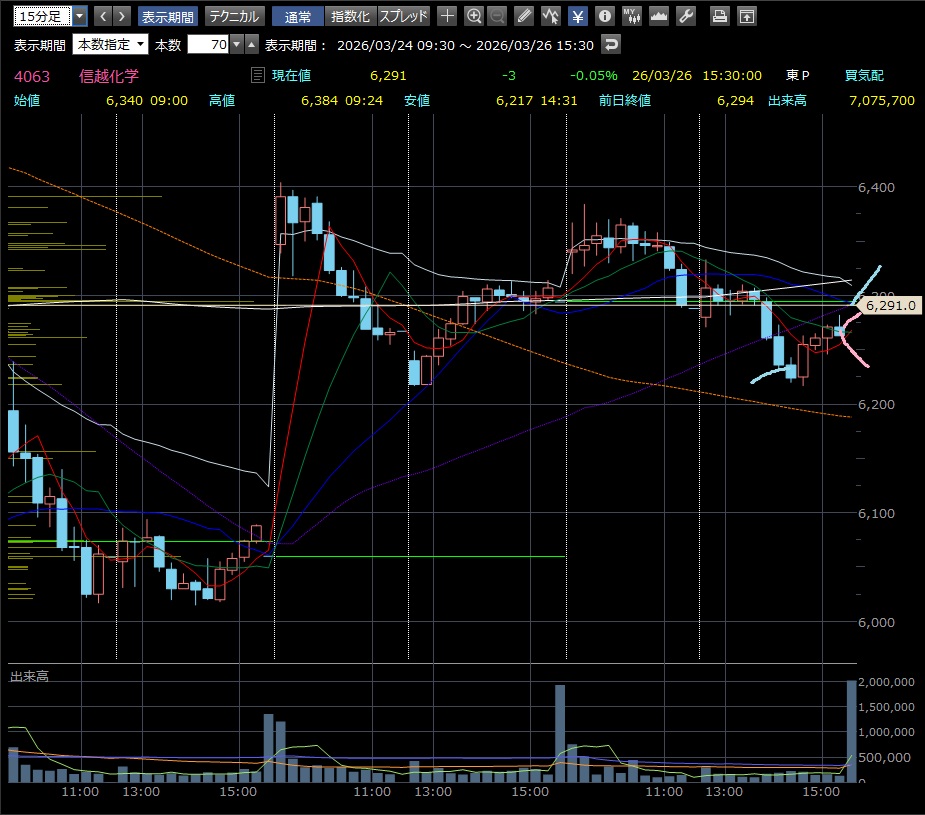Open the MY chart candlestick icon
925x815 pixels.
[631, 16]
